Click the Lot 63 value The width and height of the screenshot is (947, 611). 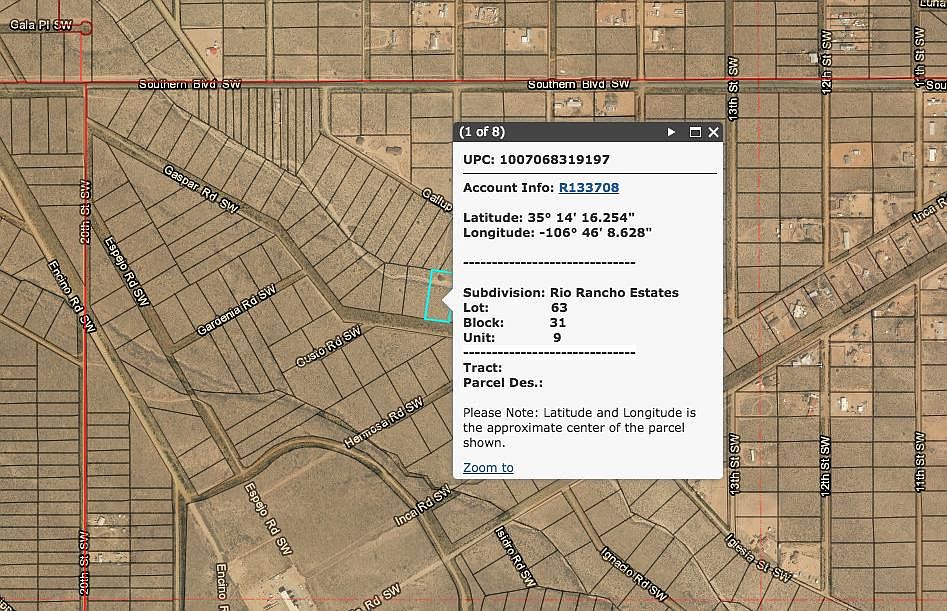pyautogui.click(x=559, y=307)
